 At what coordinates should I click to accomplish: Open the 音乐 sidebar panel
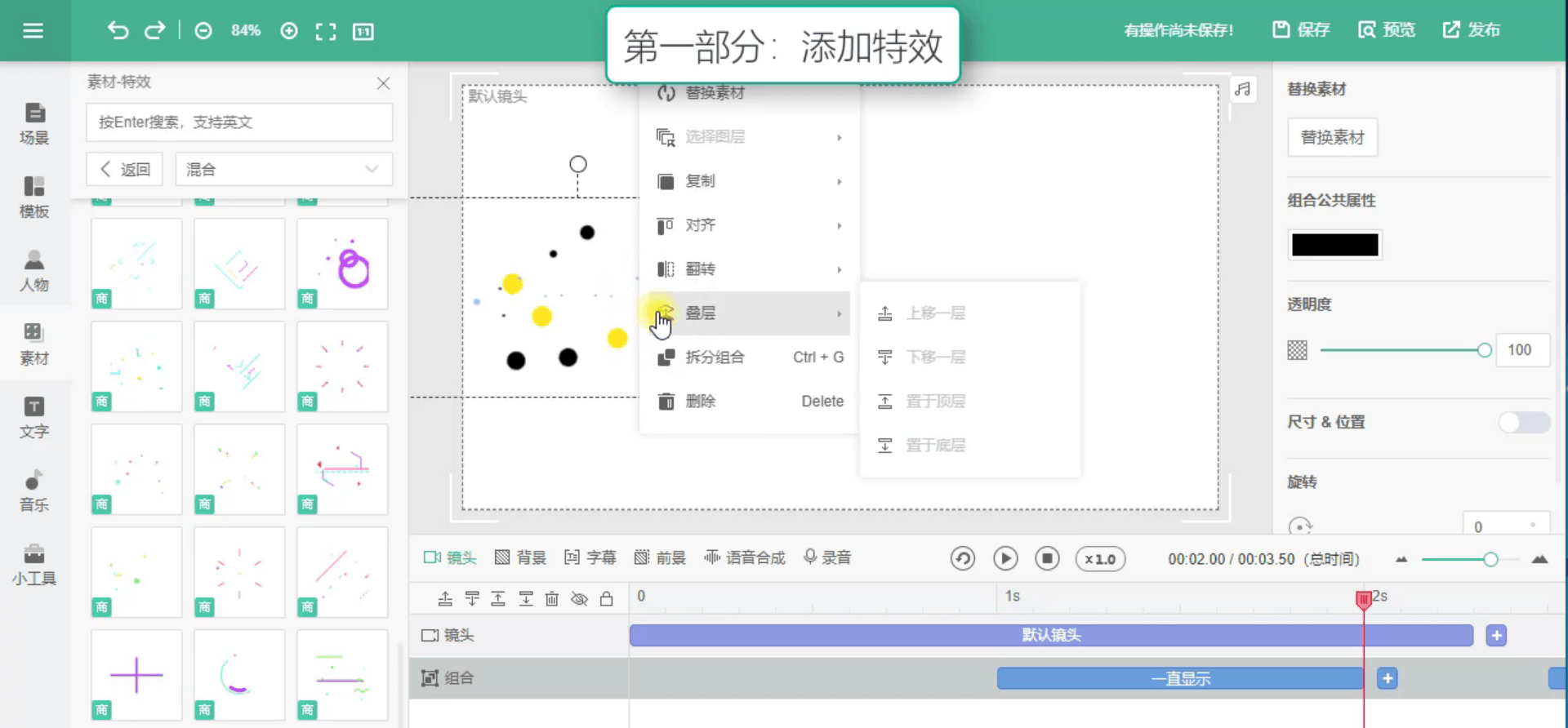pos(34,491)
